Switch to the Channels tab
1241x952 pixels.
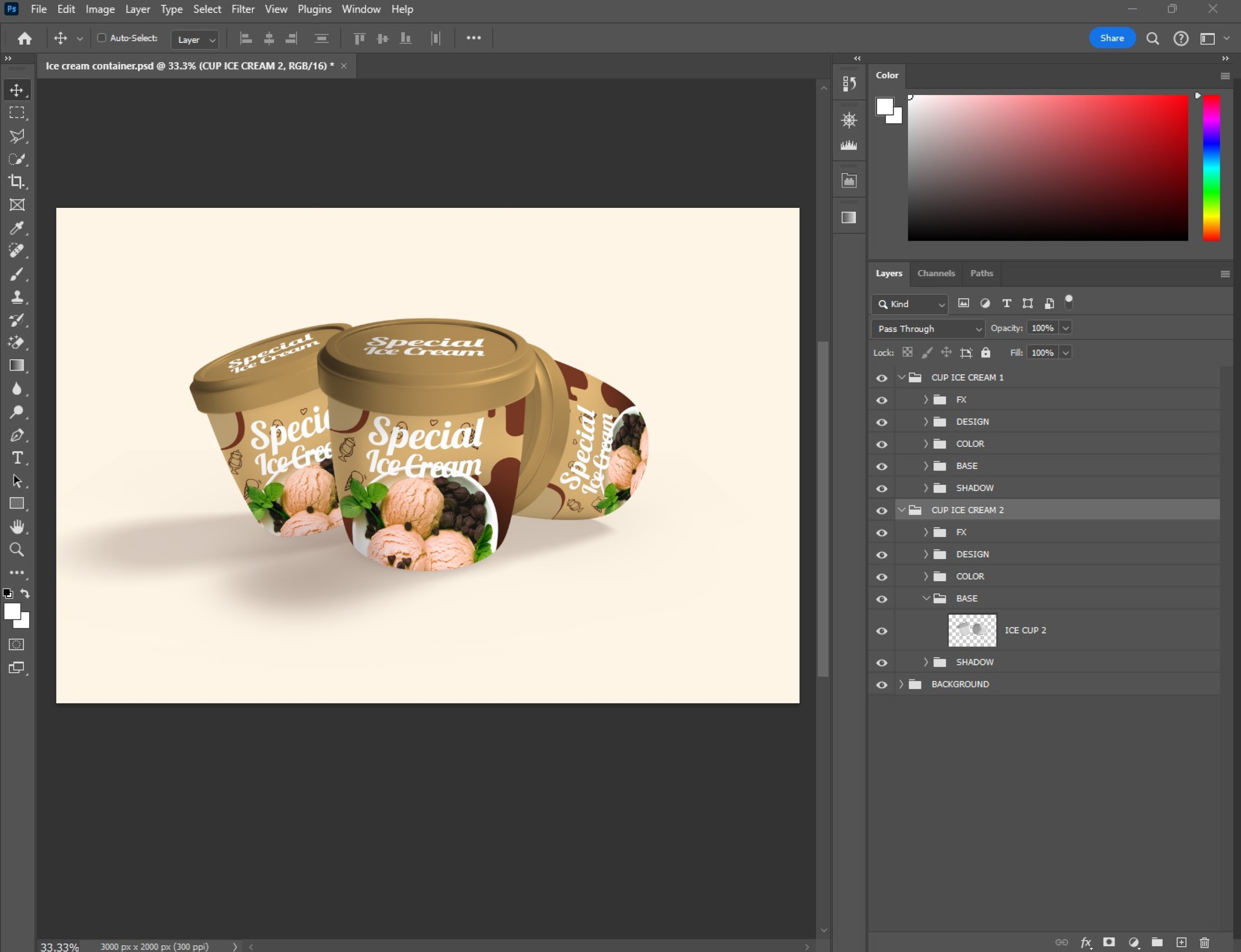(x=935, y=273)
